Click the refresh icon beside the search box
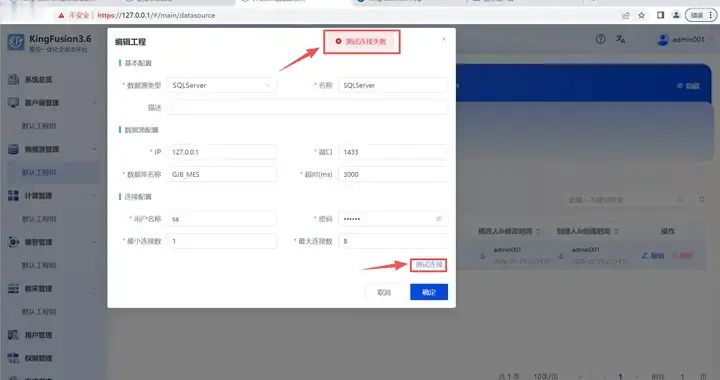The width and height of the screenshot is (720, 380). (702, 200)
